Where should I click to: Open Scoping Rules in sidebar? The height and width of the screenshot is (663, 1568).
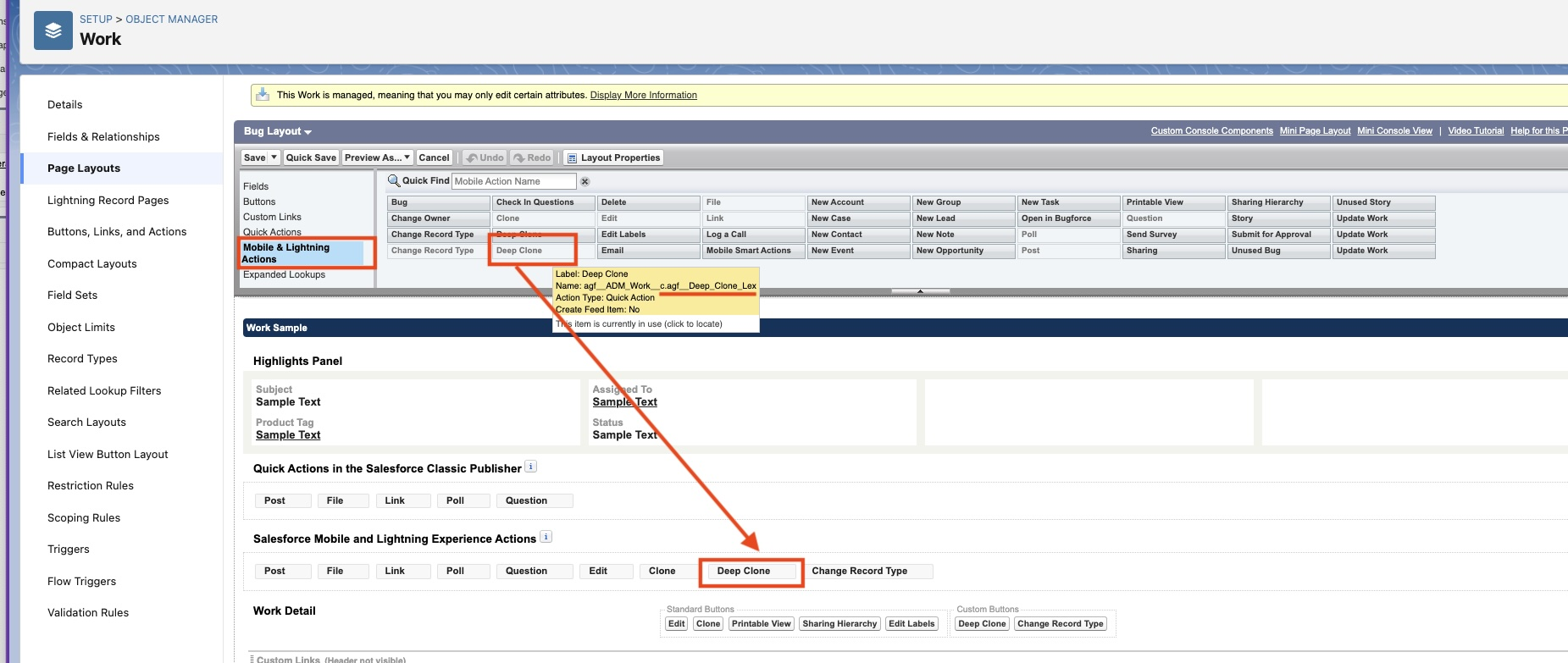click(84, 517)
